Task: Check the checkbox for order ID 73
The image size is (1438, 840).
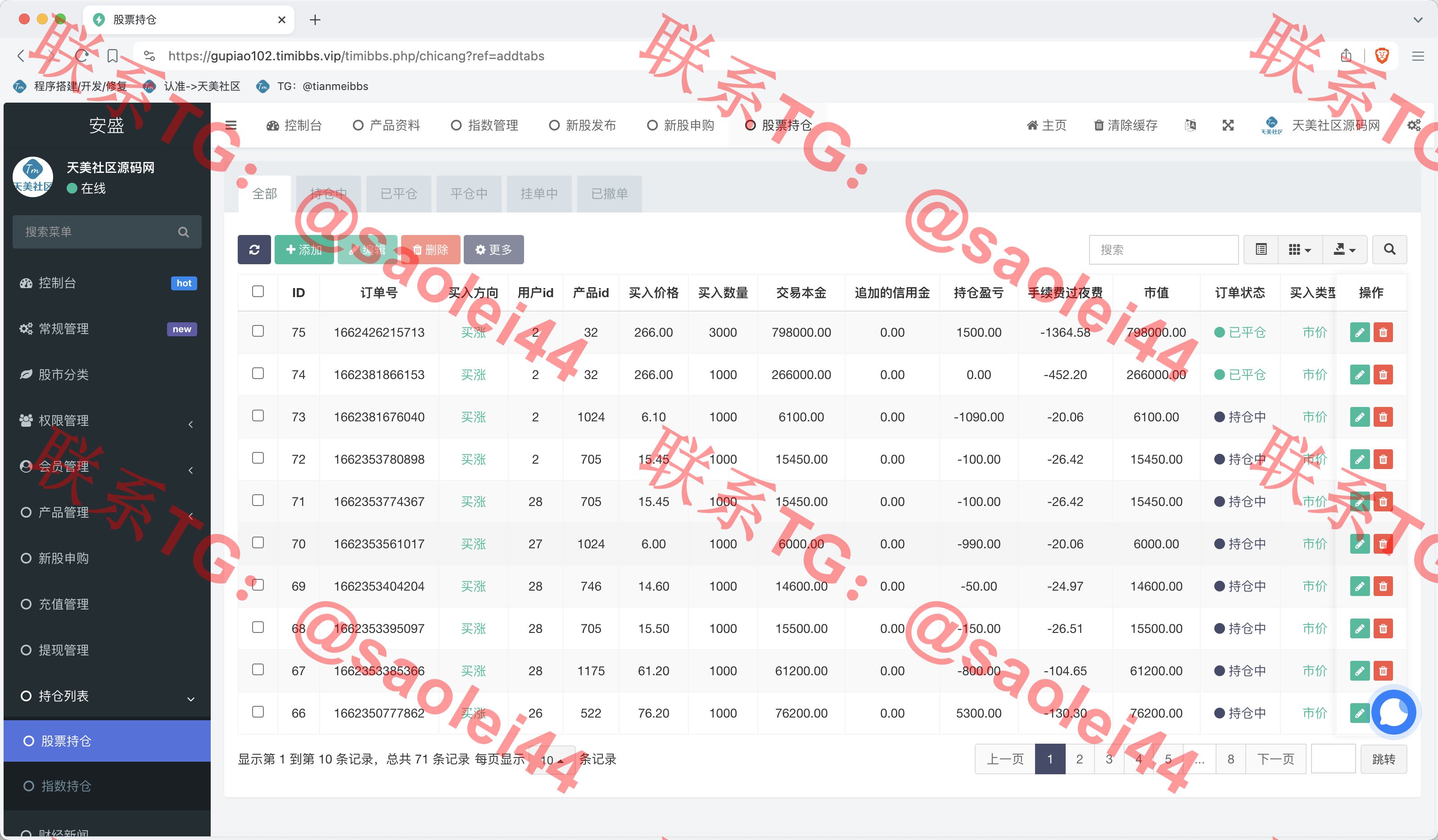Action: [x=258, y=415]
